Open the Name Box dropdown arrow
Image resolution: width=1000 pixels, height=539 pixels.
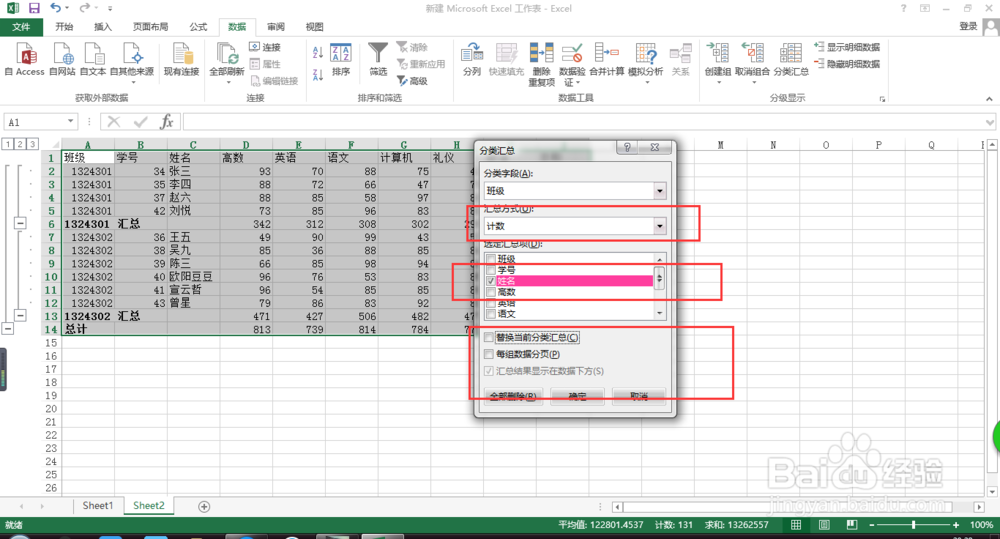point(70,122)
